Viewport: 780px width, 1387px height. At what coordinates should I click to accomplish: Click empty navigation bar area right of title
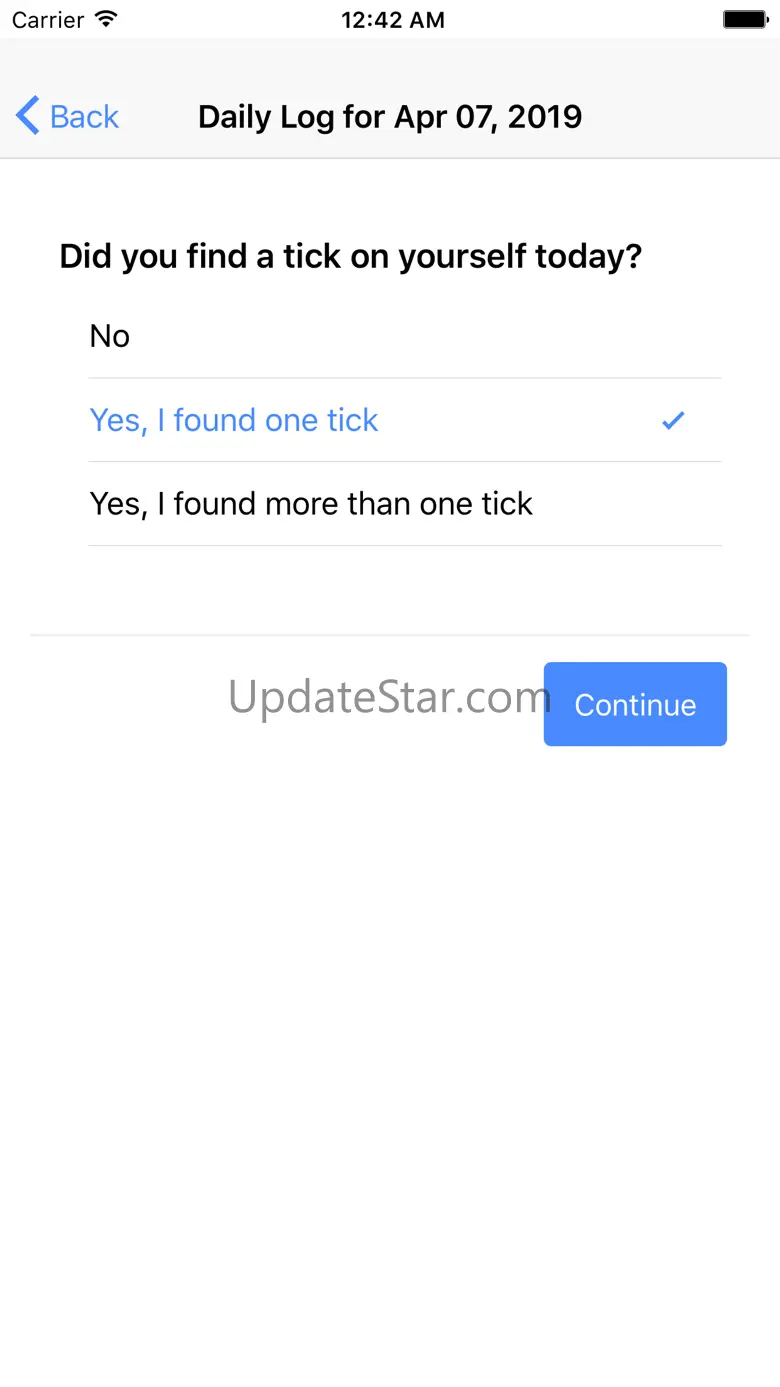[x=680, y=117]
